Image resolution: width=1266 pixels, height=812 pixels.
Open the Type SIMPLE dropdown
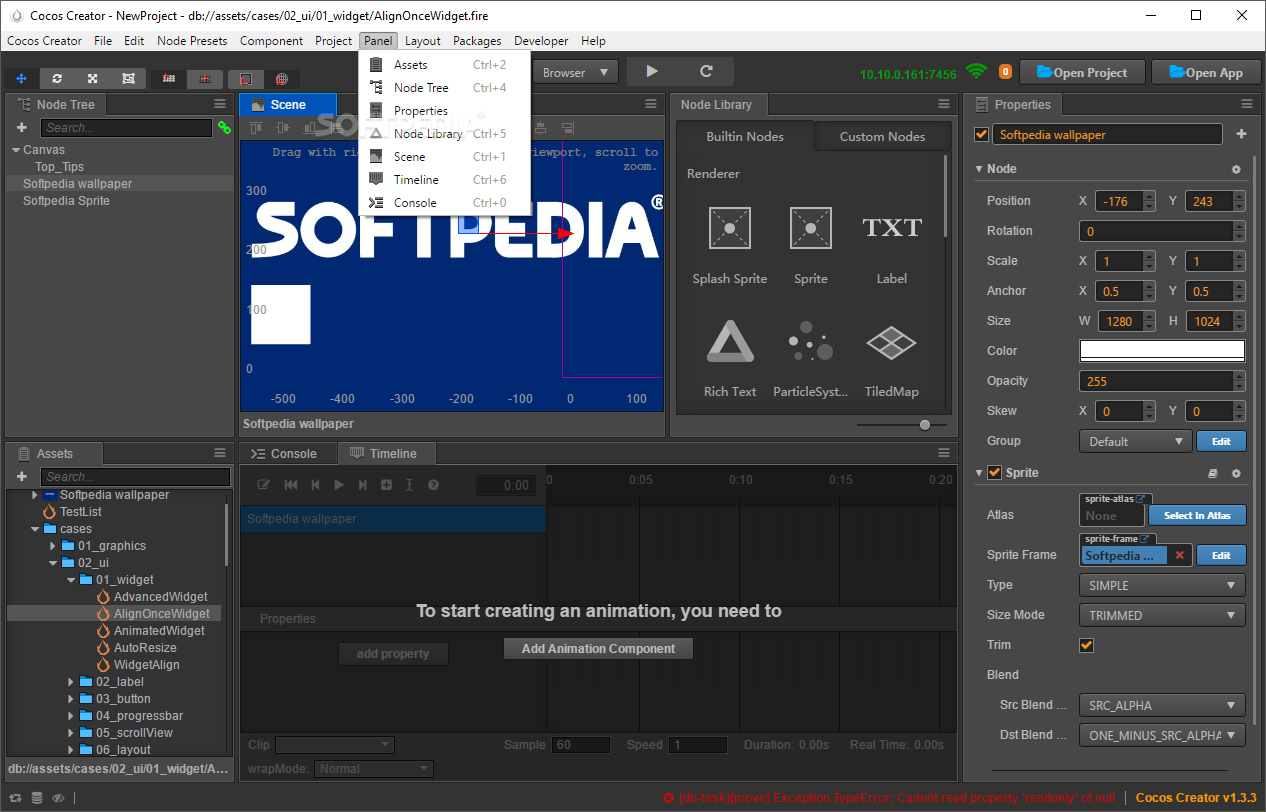(1162, 585)
